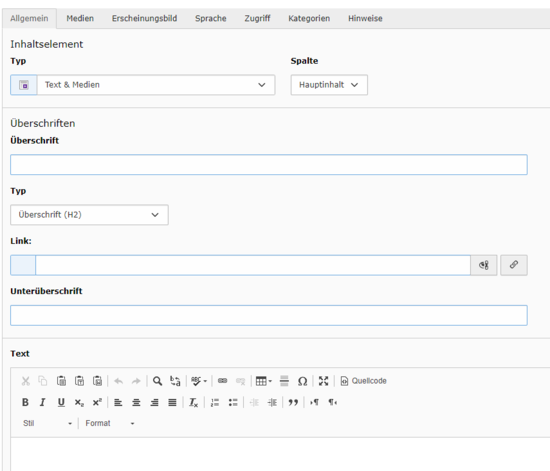Maximize the rich text editor
Viewport: 550px width, 471px height.
tap(323, 381)
